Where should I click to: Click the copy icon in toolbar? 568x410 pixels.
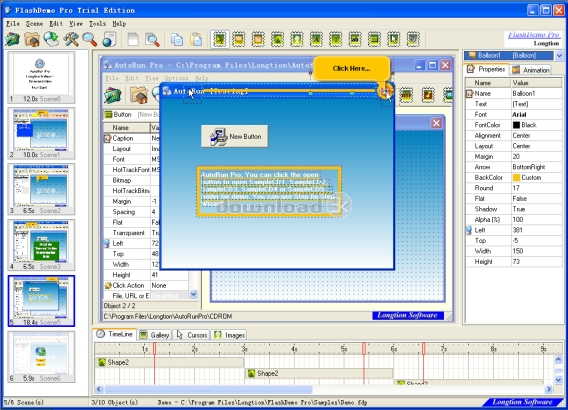click(x=176, y=39)
